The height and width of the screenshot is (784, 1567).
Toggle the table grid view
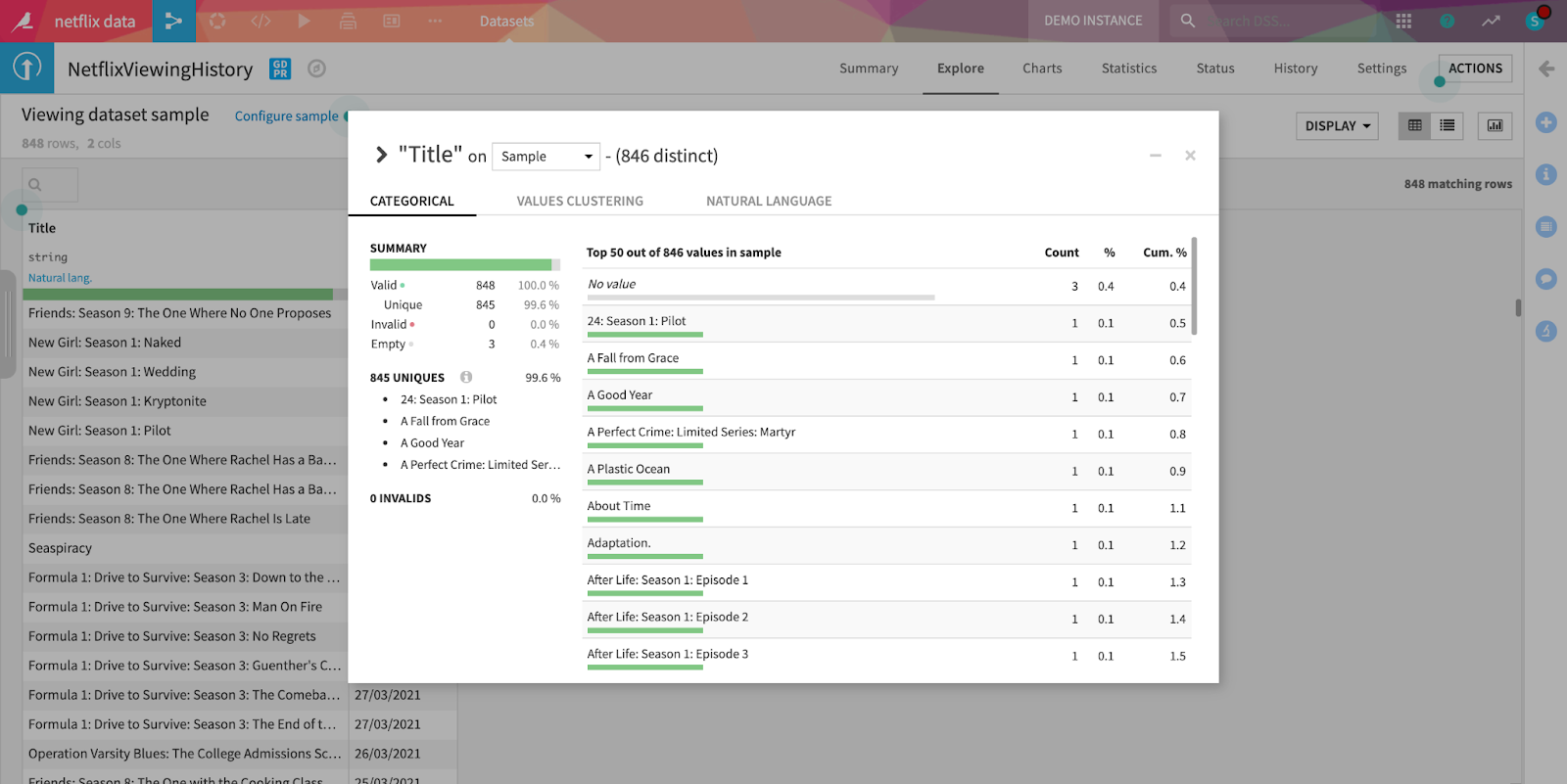pyautogui.click(x=1414, y=125)
